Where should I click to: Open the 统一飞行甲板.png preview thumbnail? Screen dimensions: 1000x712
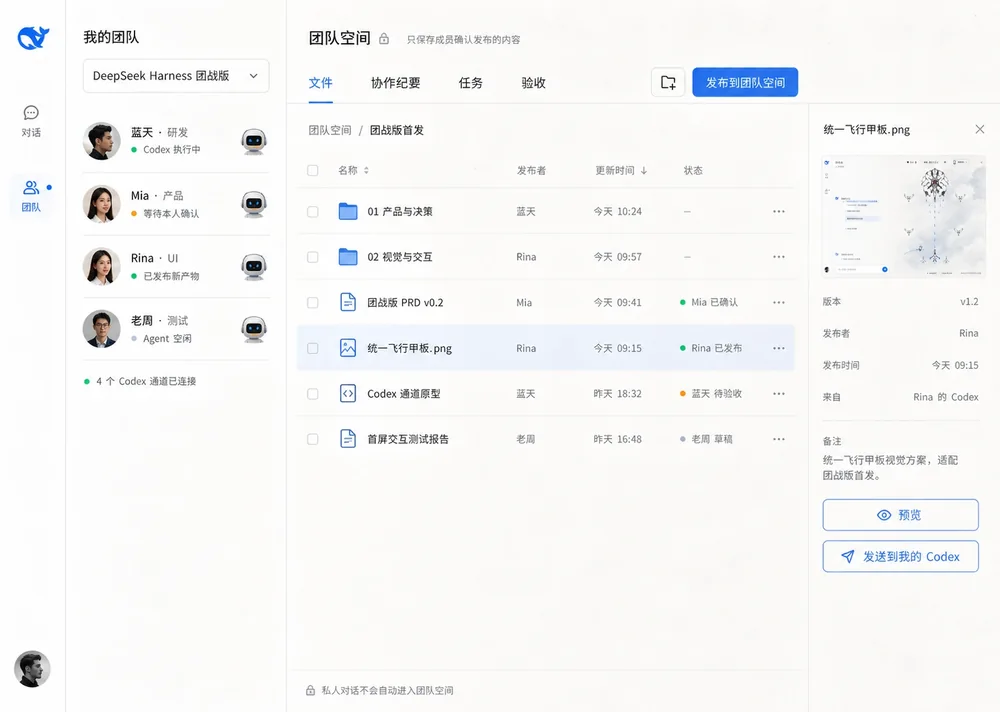[903, 216]
